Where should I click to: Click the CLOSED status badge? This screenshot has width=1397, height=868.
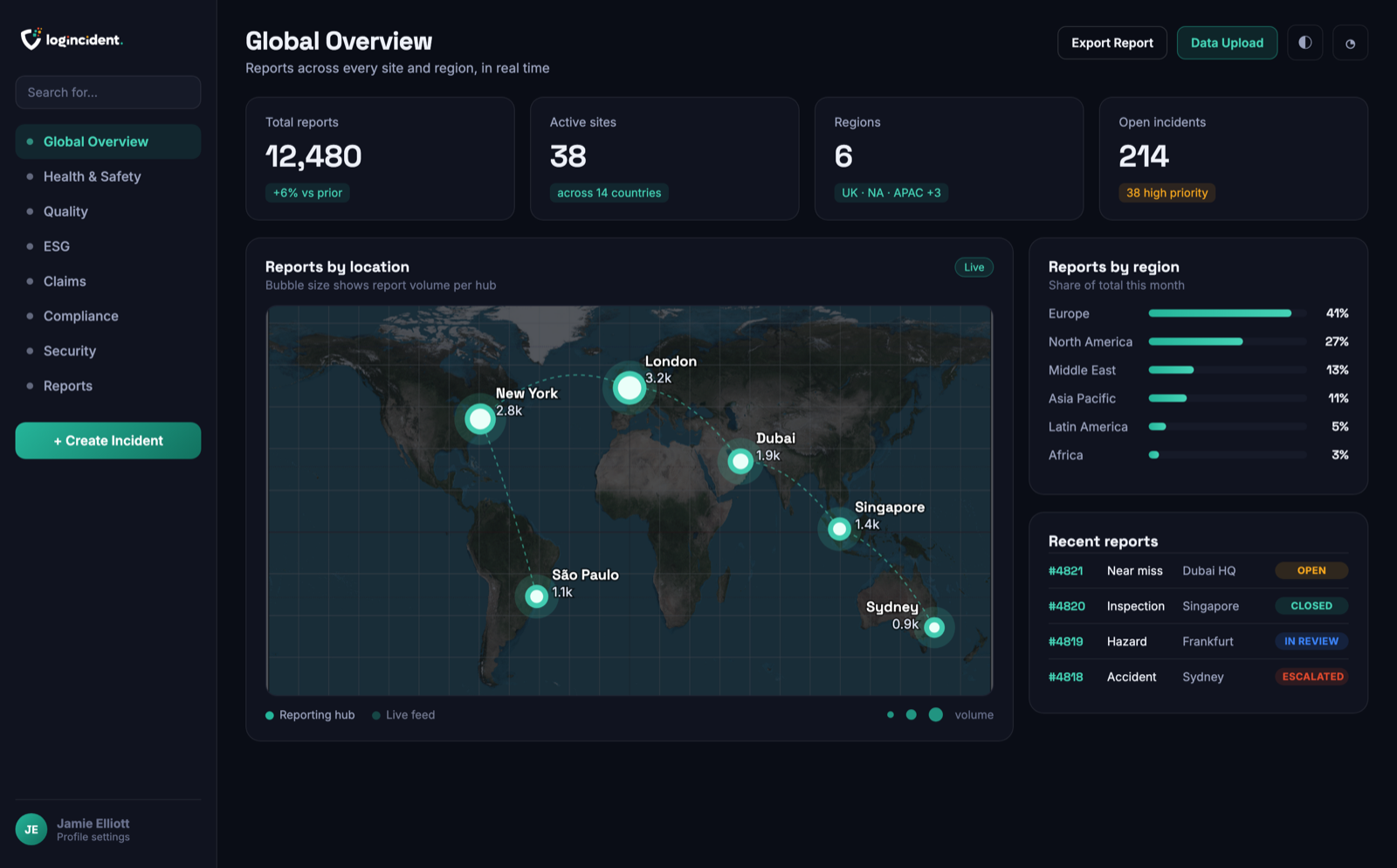tap(1311, 606)
